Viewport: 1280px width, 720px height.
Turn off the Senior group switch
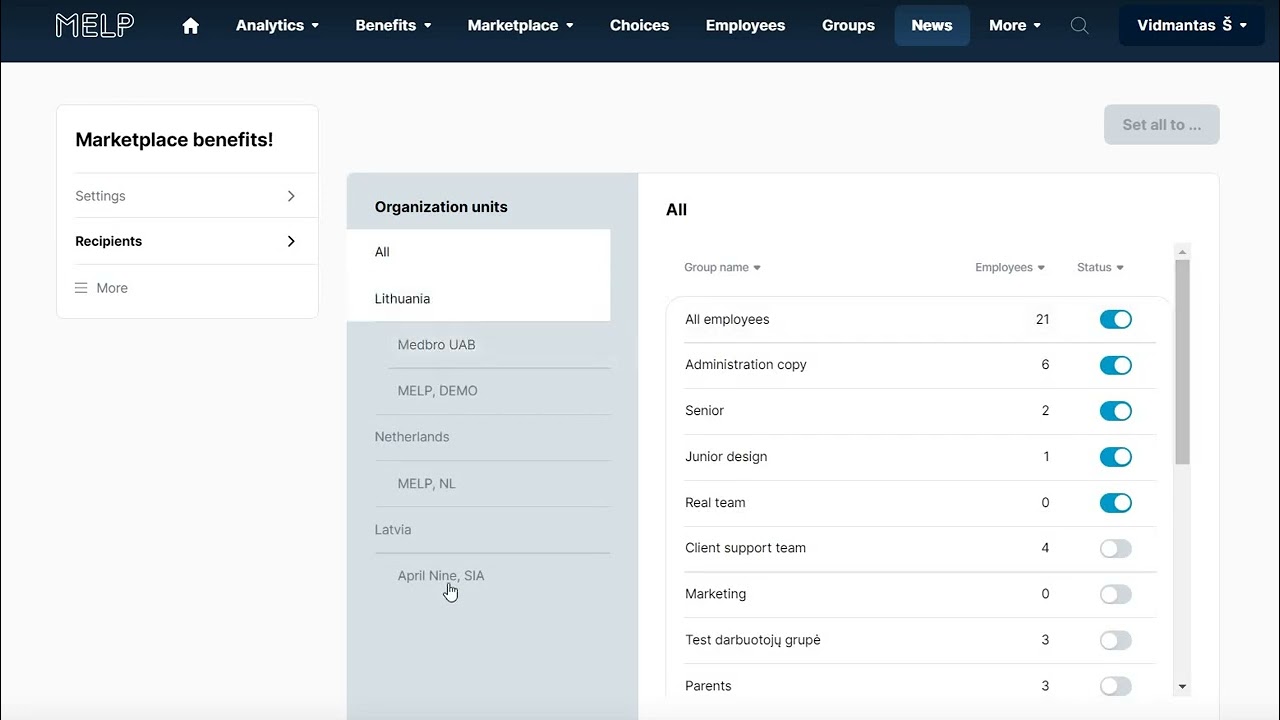pos(1115,411)
